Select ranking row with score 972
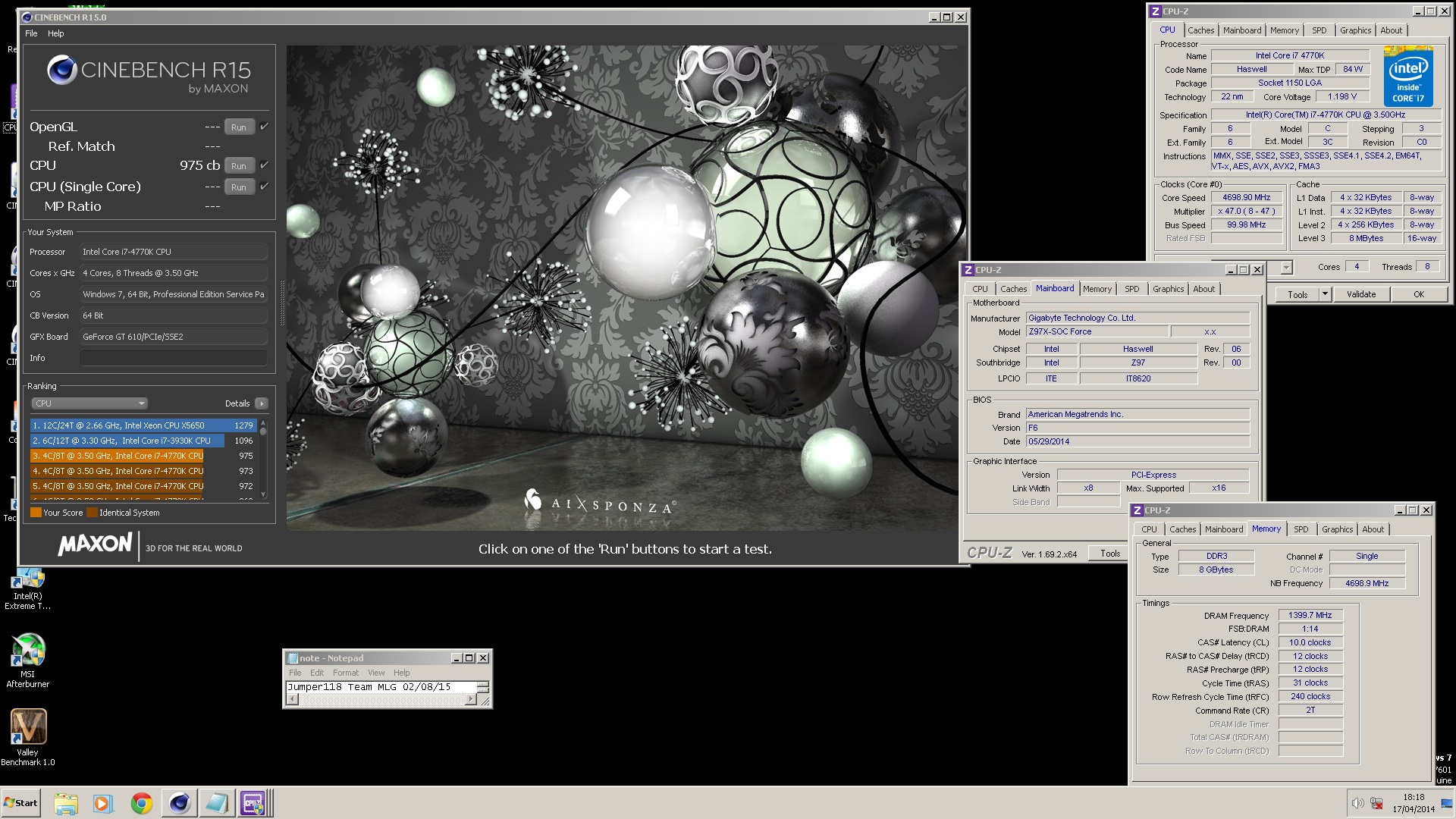The image size is (1456, 819). [x=143, y=486]
